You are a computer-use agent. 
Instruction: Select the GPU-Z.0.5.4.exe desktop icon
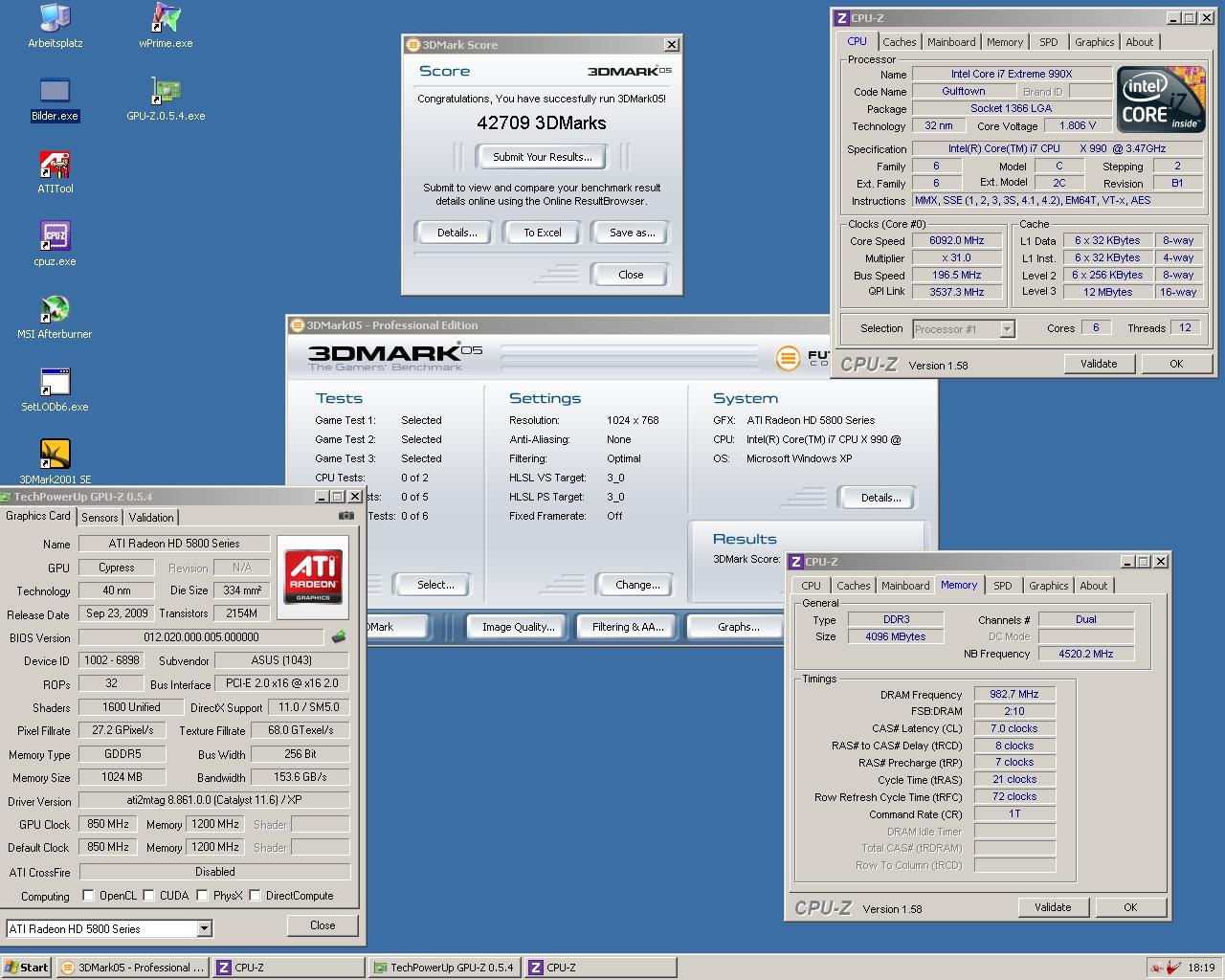(x=166, y=100)
